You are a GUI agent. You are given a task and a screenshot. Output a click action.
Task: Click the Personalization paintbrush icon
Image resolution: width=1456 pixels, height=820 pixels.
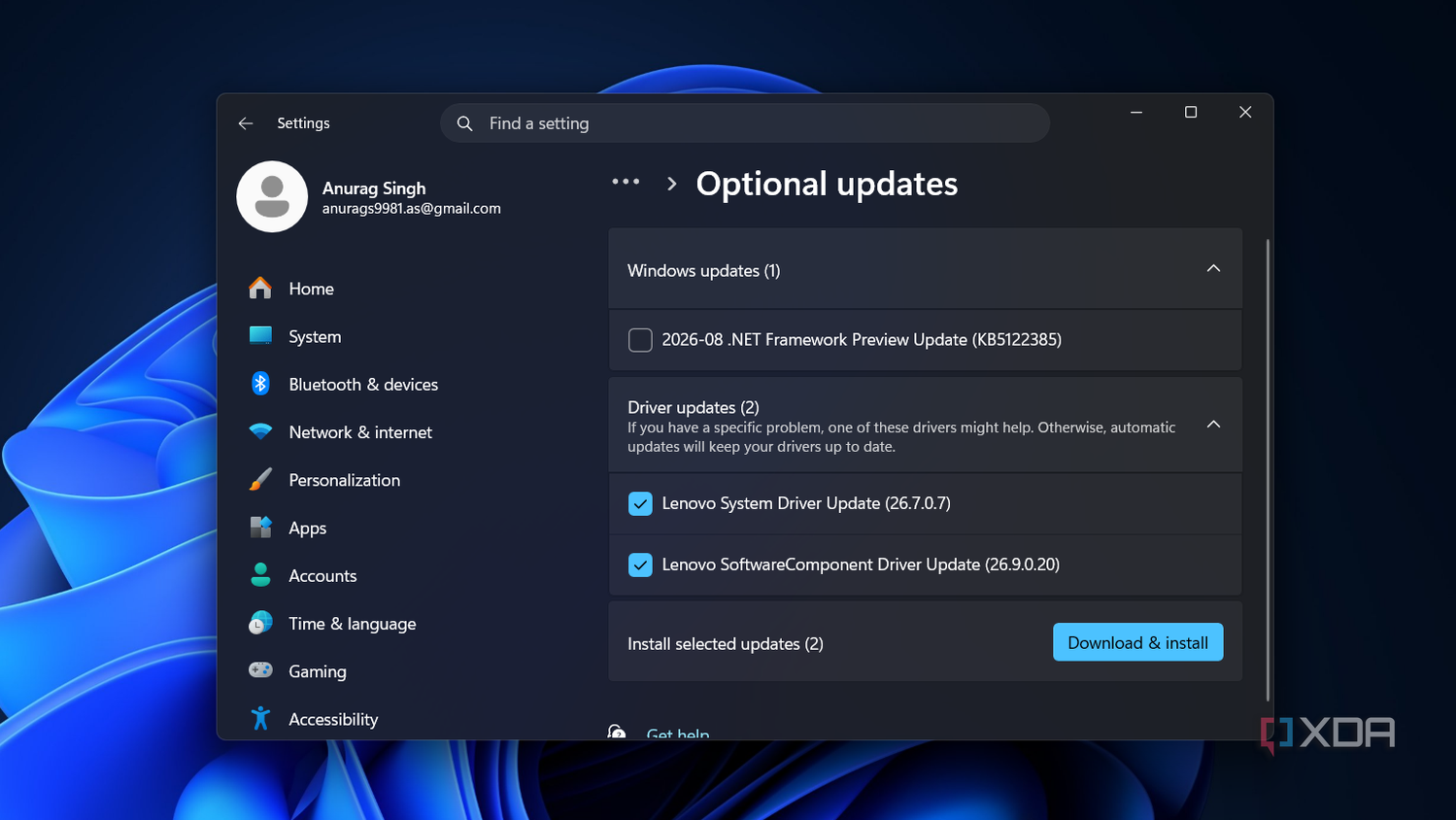260,479
